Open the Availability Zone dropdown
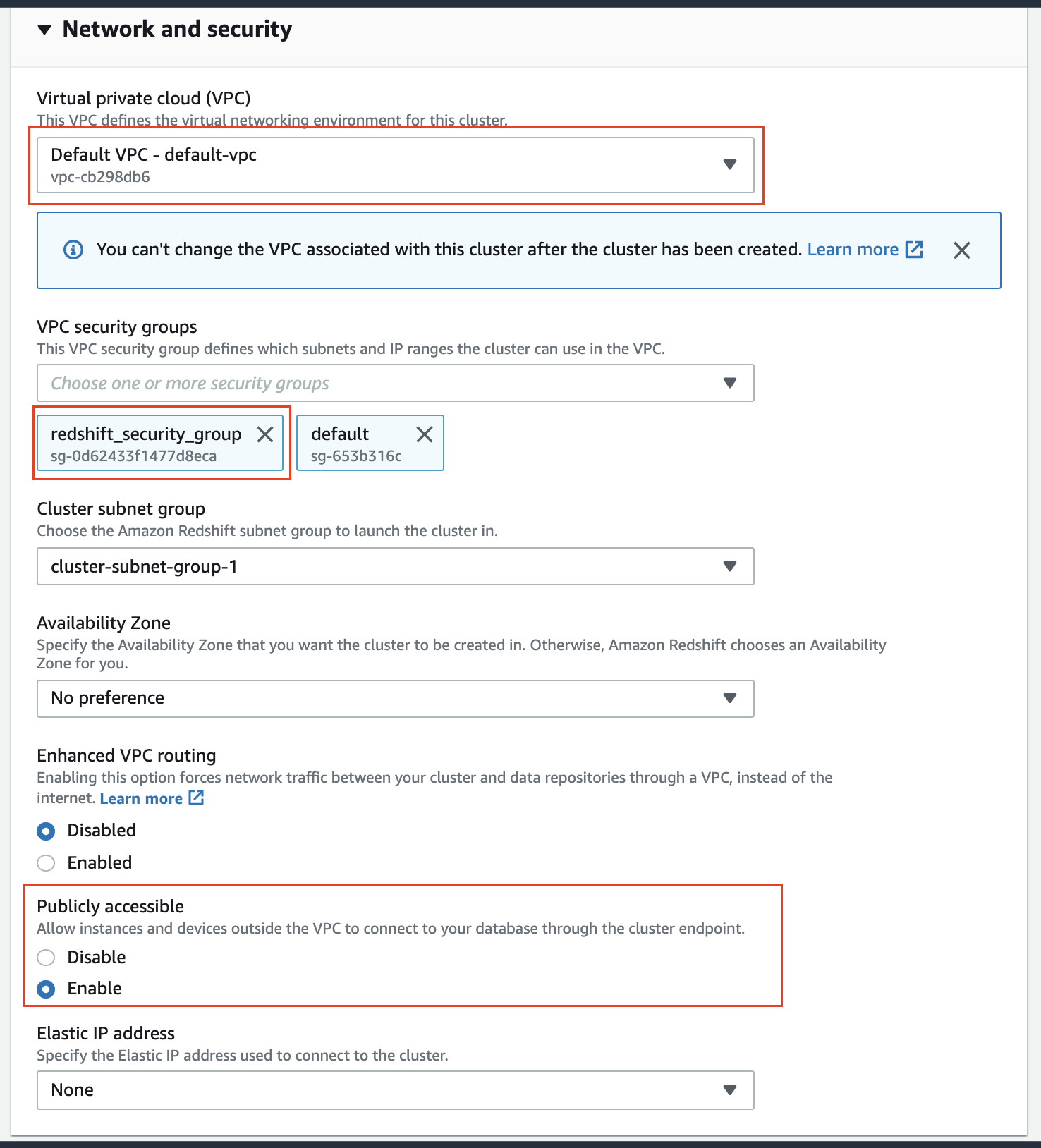The image size is (1041, 1148). 395,698
